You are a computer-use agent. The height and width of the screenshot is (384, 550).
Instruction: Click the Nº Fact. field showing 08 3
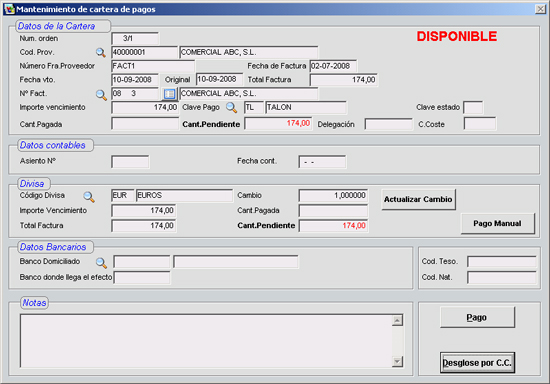[x=135, y=94]
